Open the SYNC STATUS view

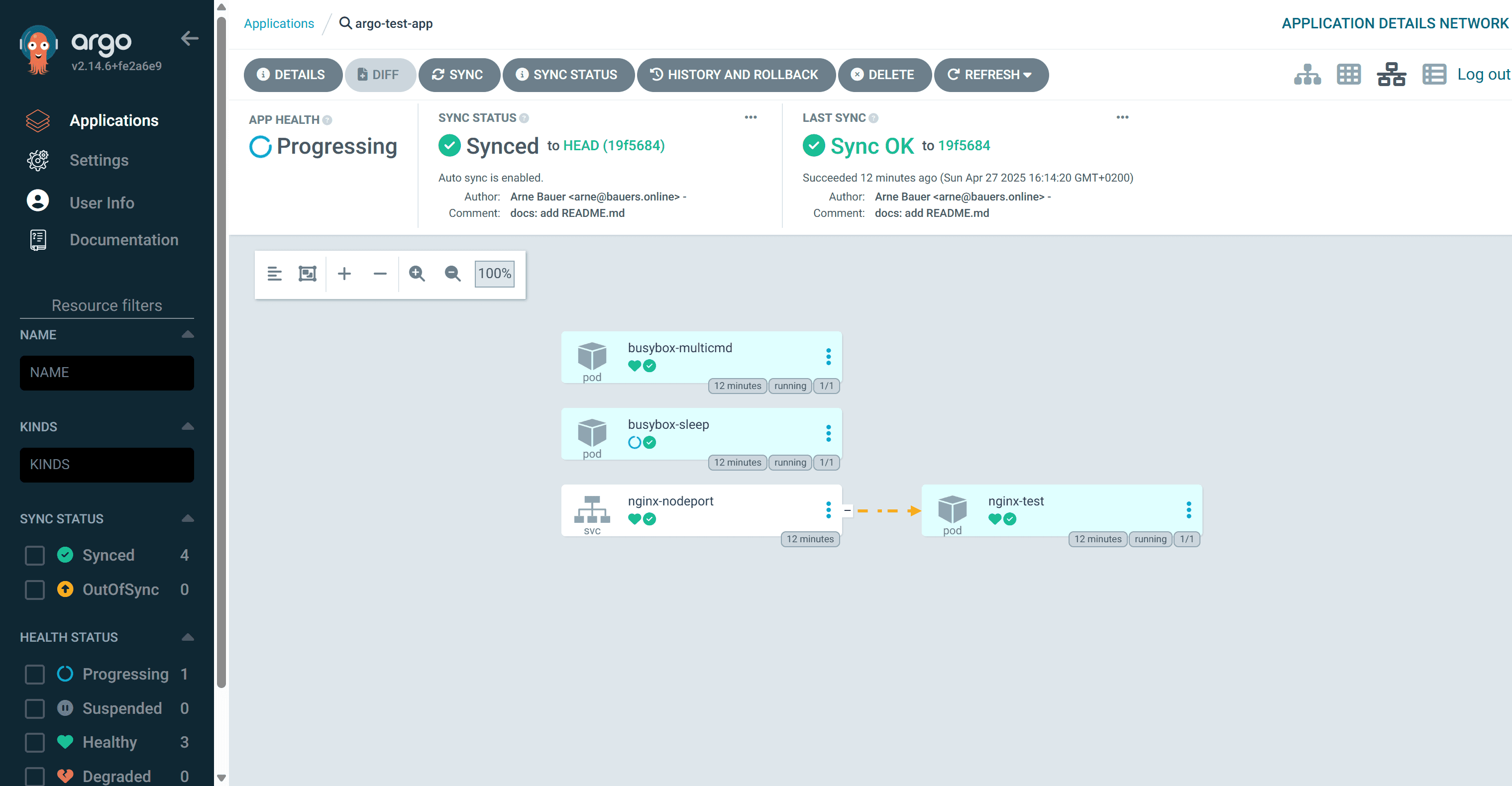point(567,75)
